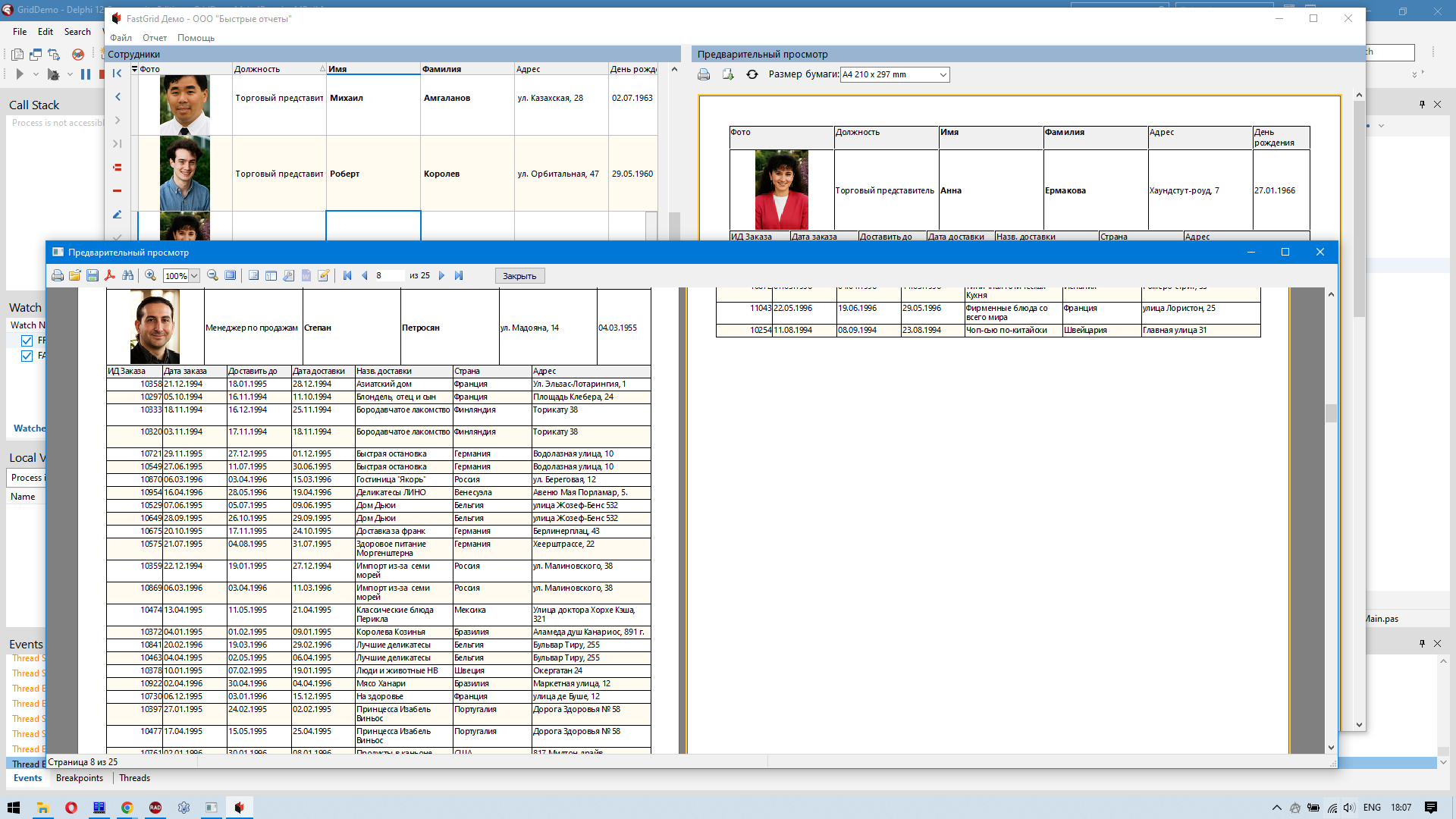Open the 100% zoom dropdown
The height and width of the screenshot is (819, 1456).
[195, 276]
